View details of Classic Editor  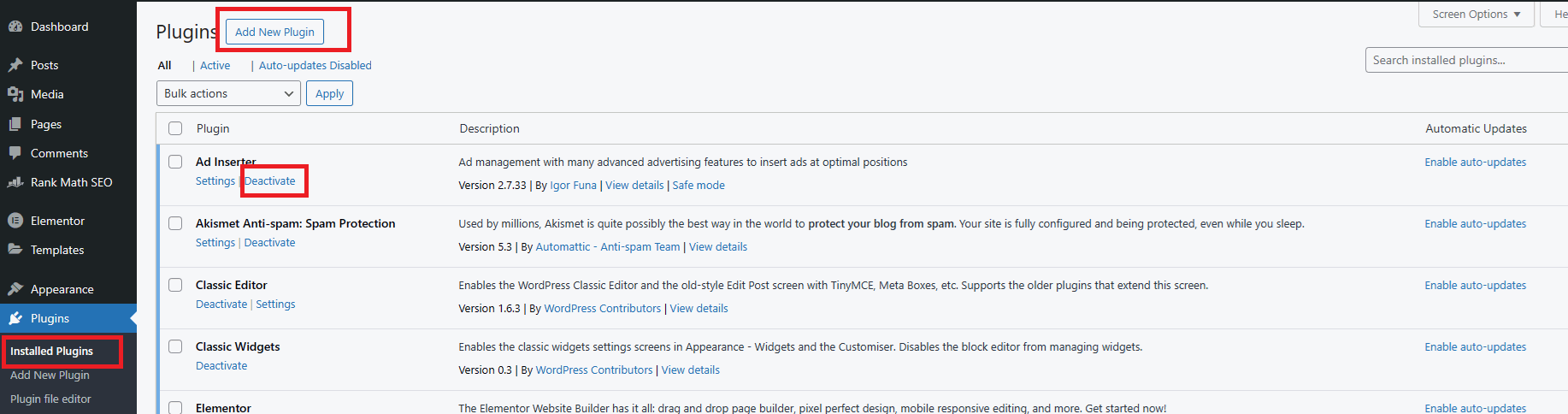click(x=699, y=308)
